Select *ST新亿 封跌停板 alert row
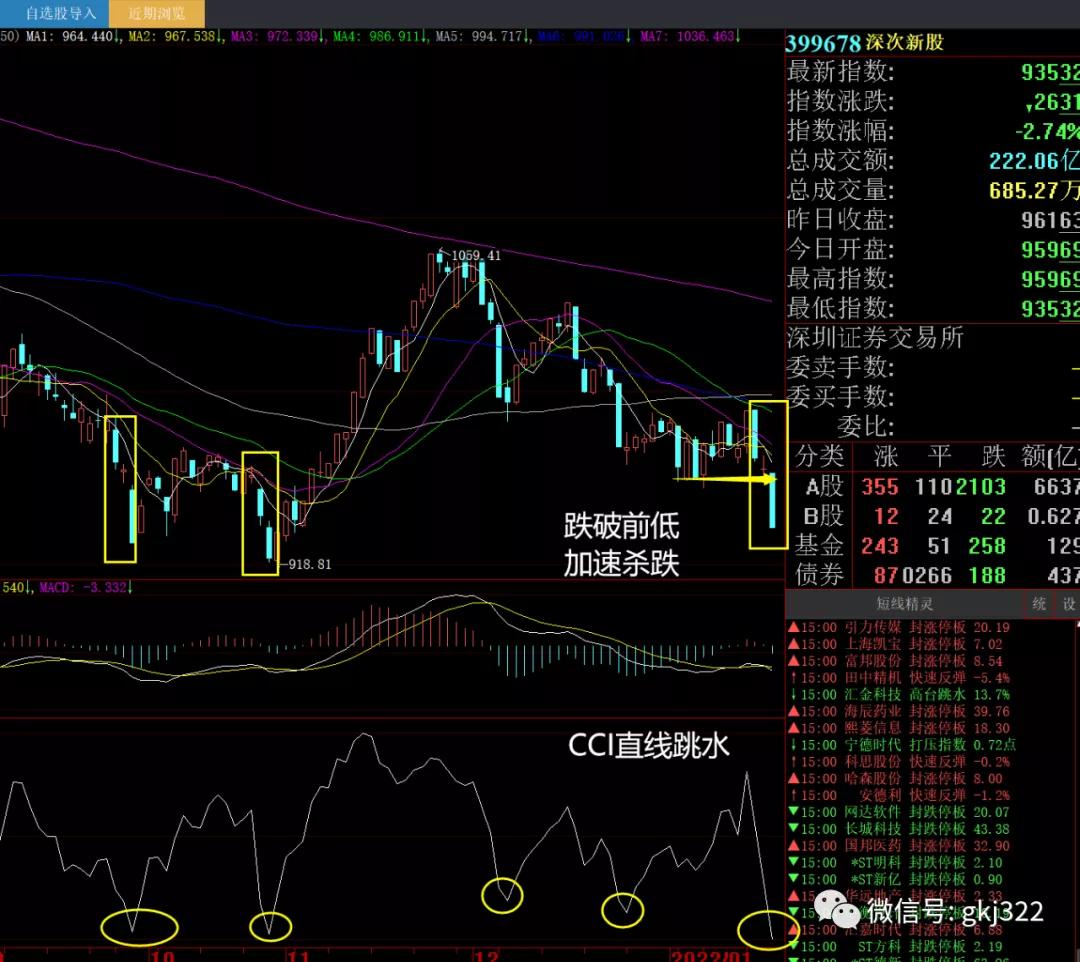 895,879
